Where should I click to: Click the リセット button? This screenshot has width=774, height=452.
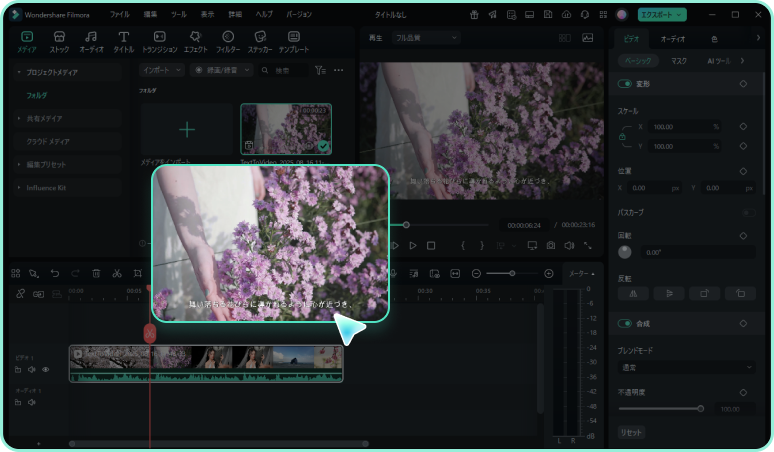pyautogui.click(x=631, y=432)
